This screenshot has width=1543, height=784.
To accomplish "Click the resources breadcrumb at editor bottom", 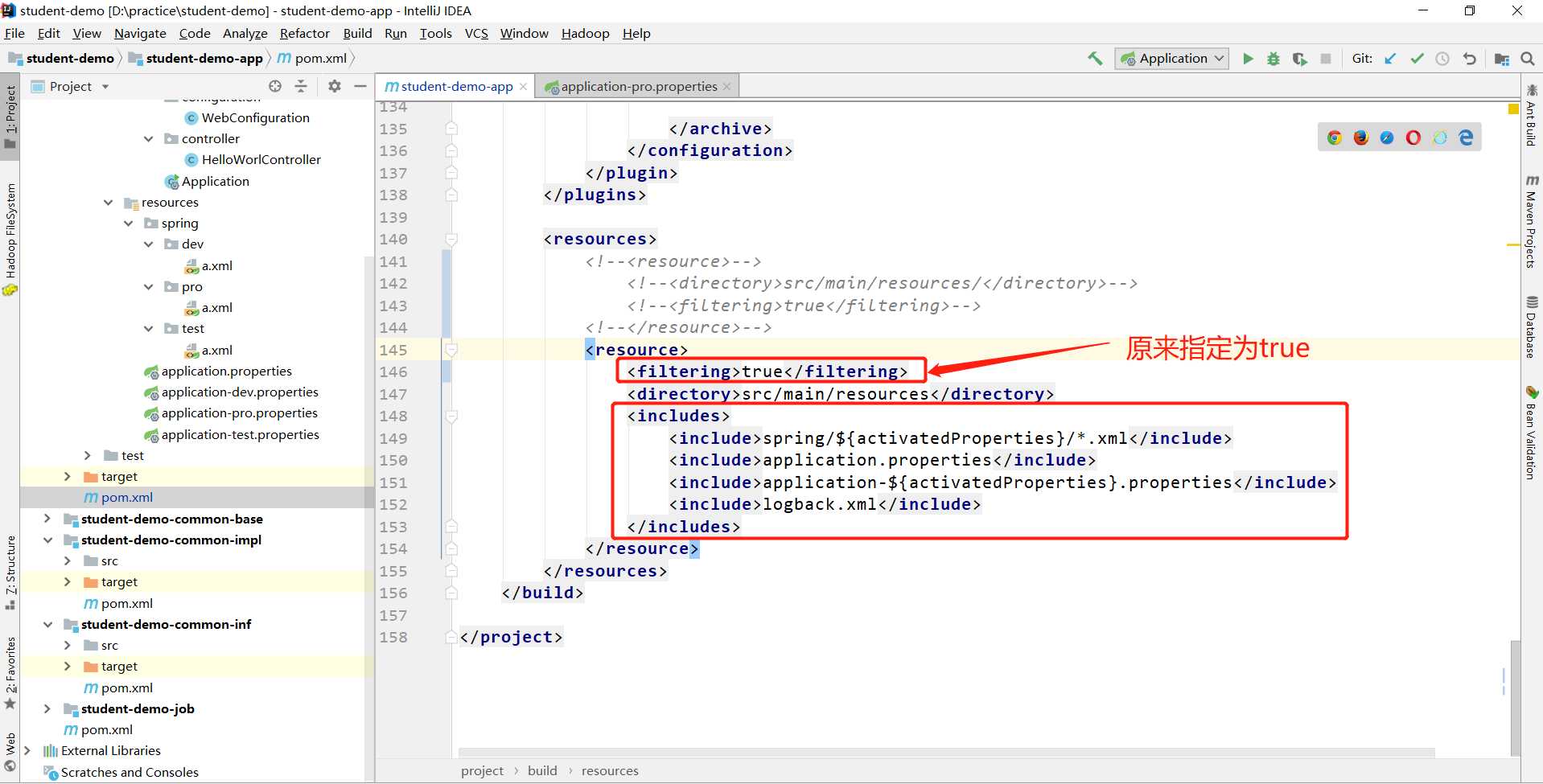I will pyautogui.click(x=610, y=771).
